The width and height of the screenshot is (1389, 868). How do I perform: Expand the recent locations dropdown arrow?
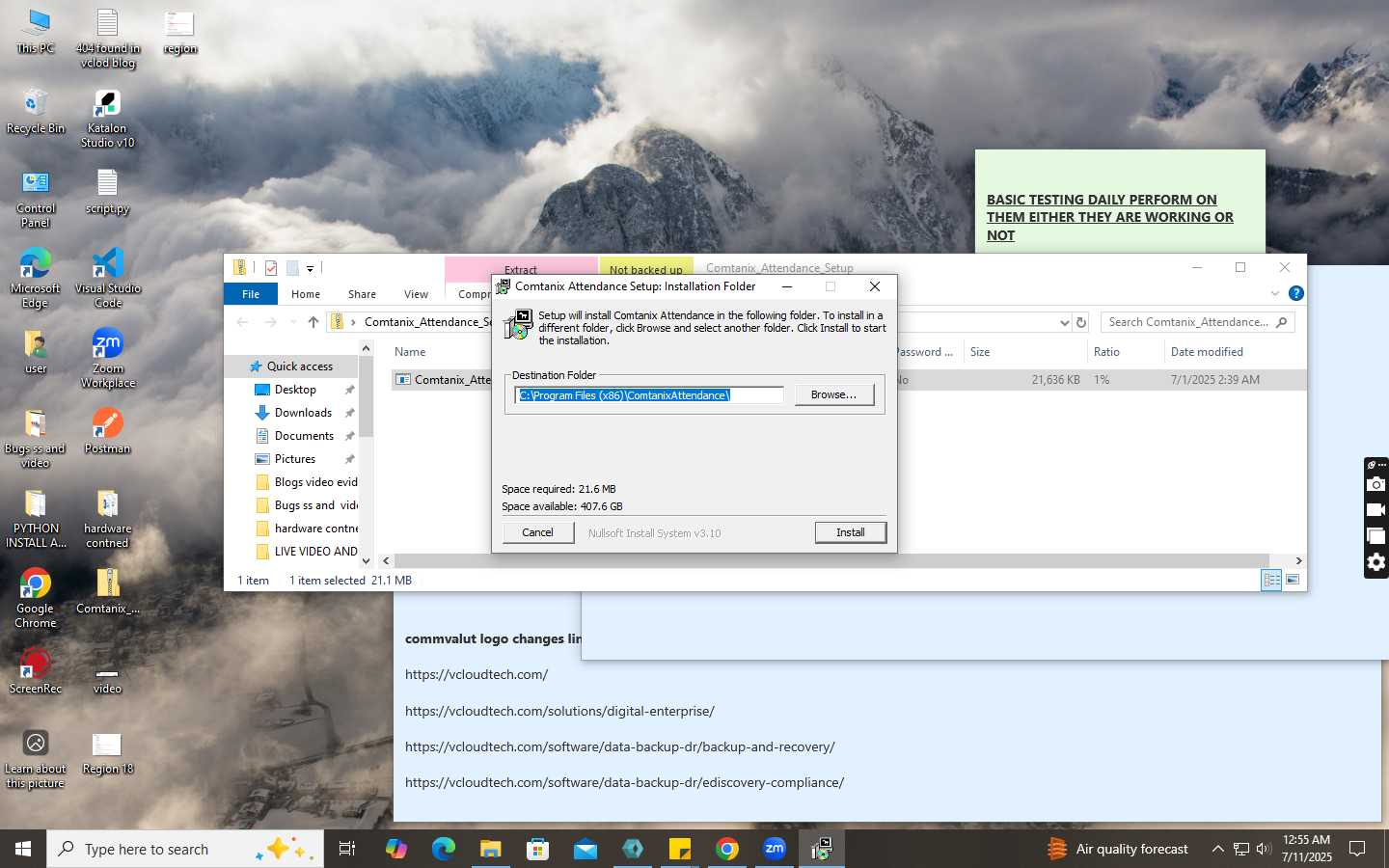292,322
